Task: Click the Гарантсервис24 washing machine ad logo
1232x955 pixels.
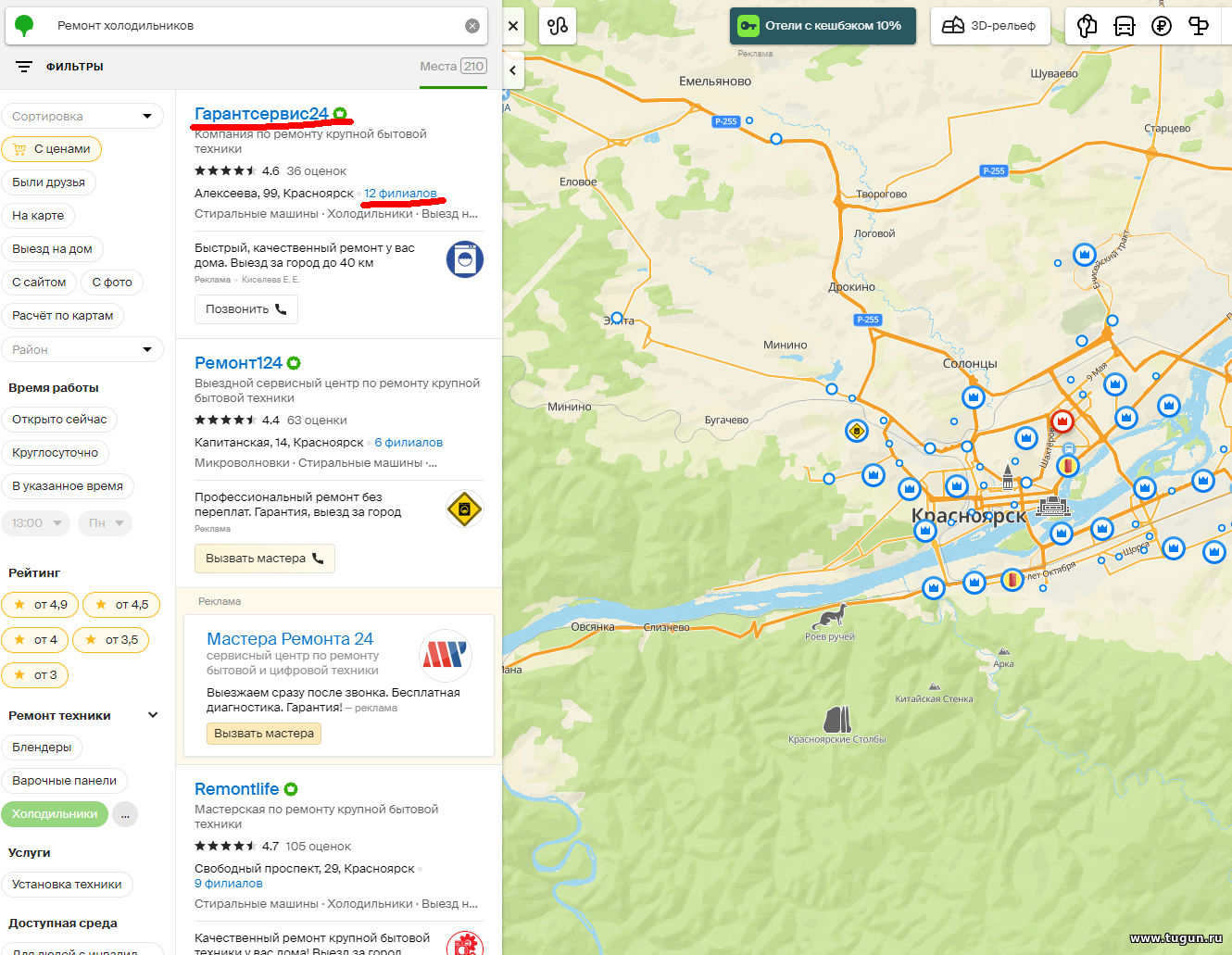Action: [465, 259]
